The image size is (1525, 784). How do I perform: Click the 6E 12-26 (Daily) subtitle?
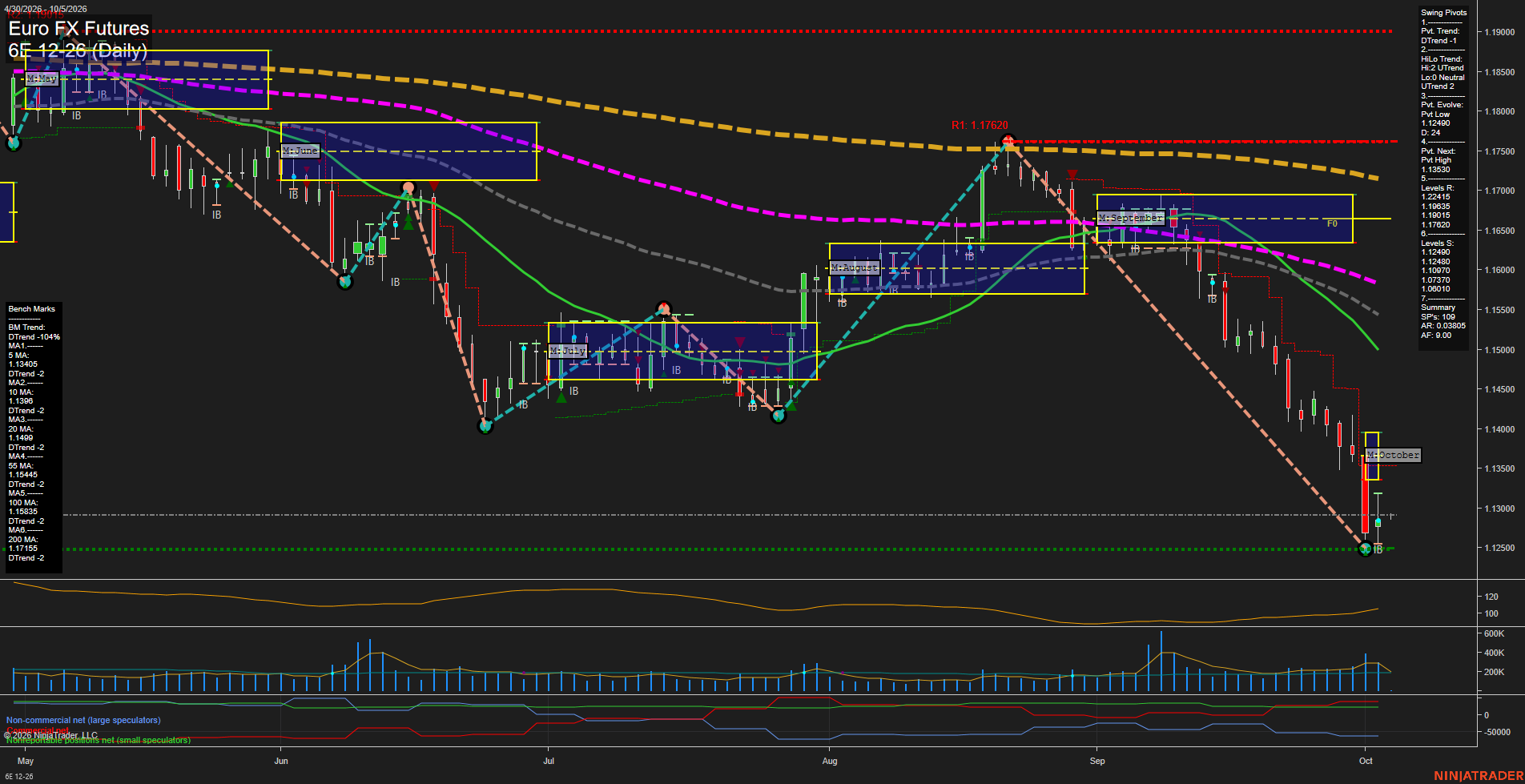pyautogui.click(x=78, y=50)
